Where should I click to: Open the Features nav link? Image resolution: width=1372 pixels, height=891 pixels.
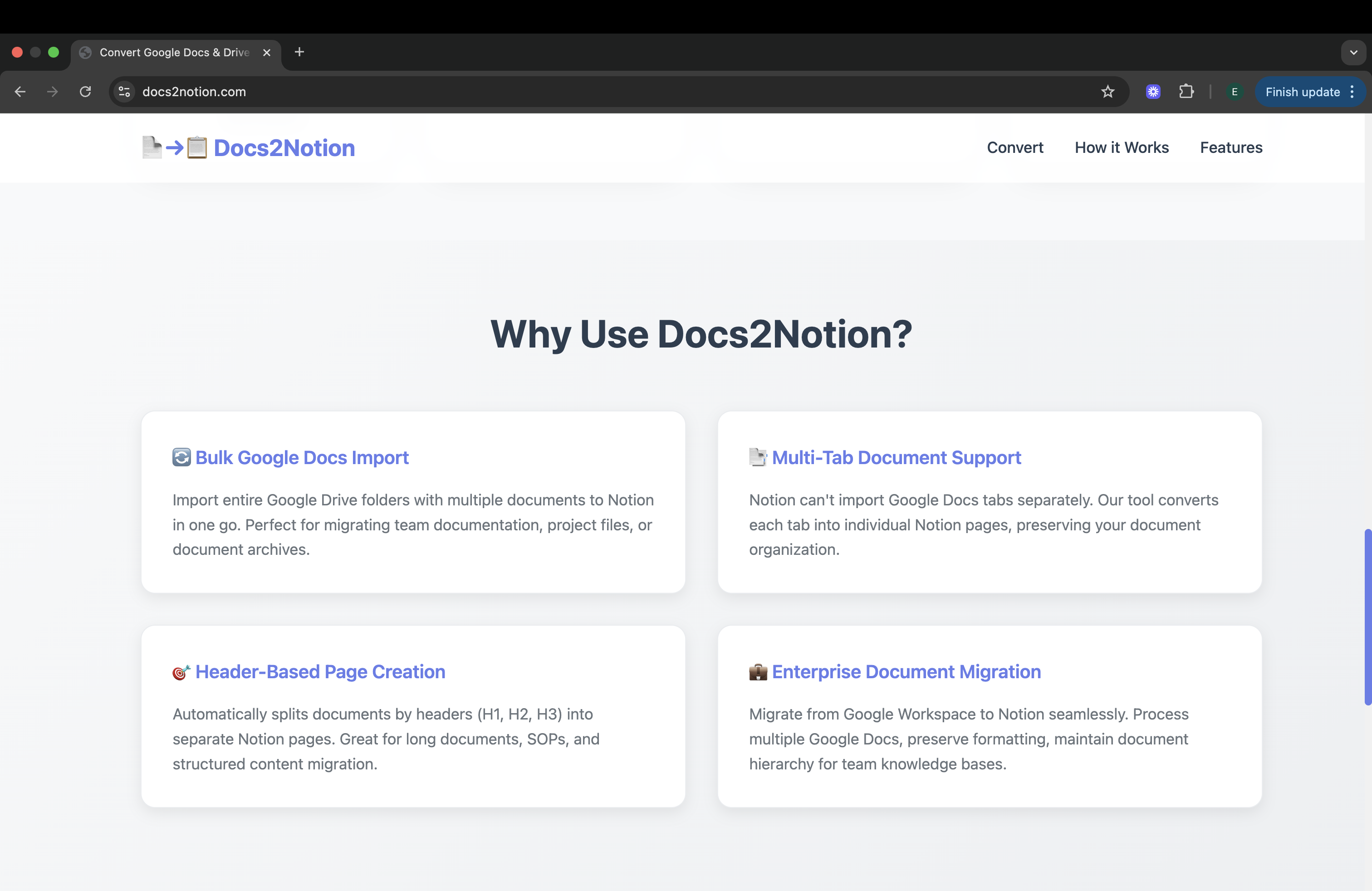pyautogui.click(x=1231, y=147)
